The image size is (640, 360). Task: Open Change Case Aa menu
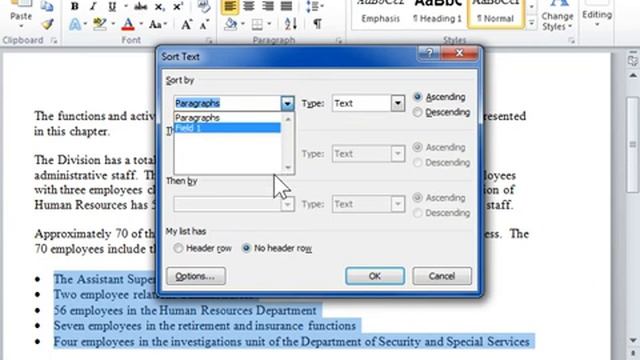point(156,24)
